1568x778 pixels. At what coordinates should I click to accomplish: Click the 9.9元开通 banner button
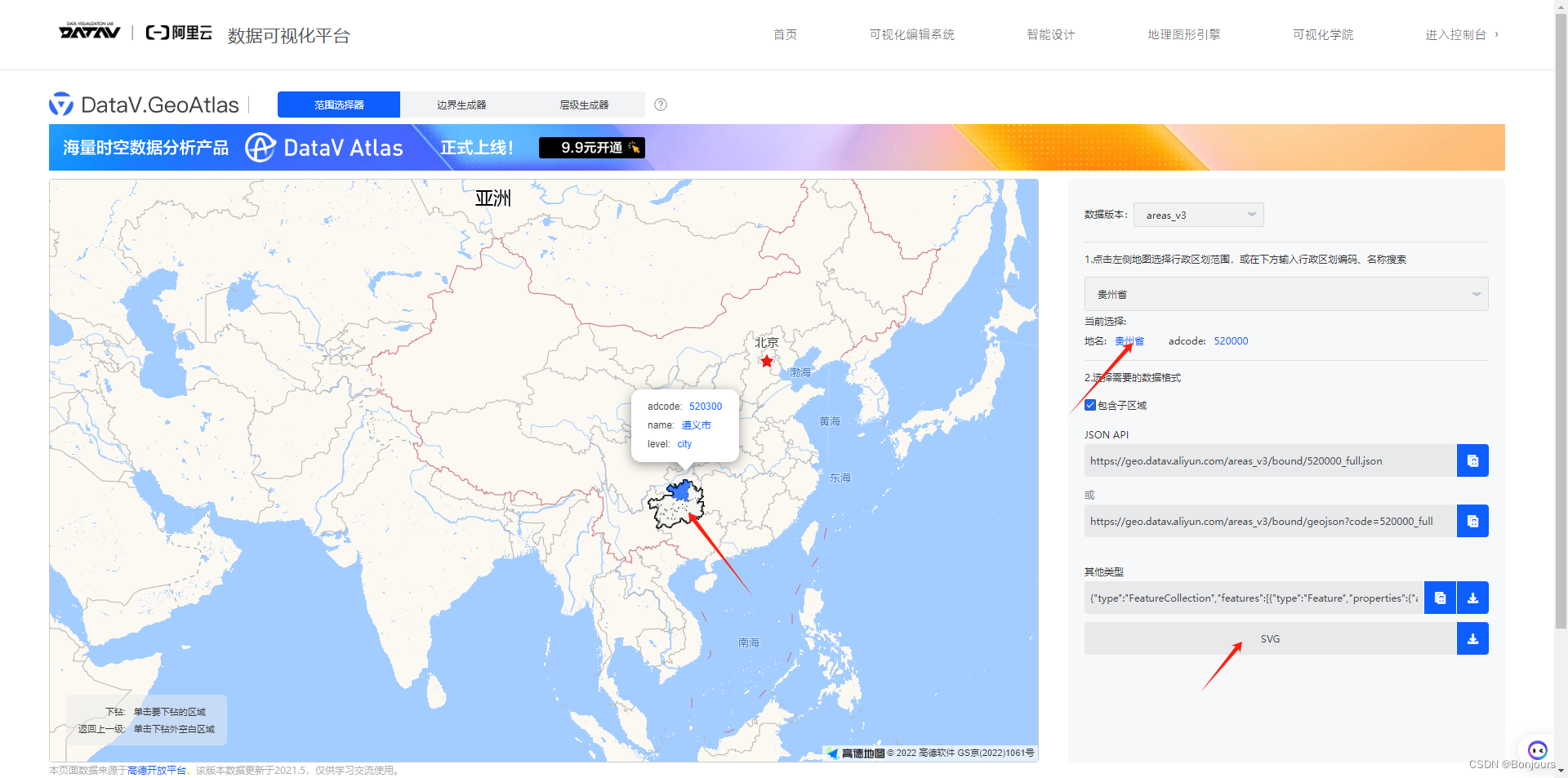592,148
